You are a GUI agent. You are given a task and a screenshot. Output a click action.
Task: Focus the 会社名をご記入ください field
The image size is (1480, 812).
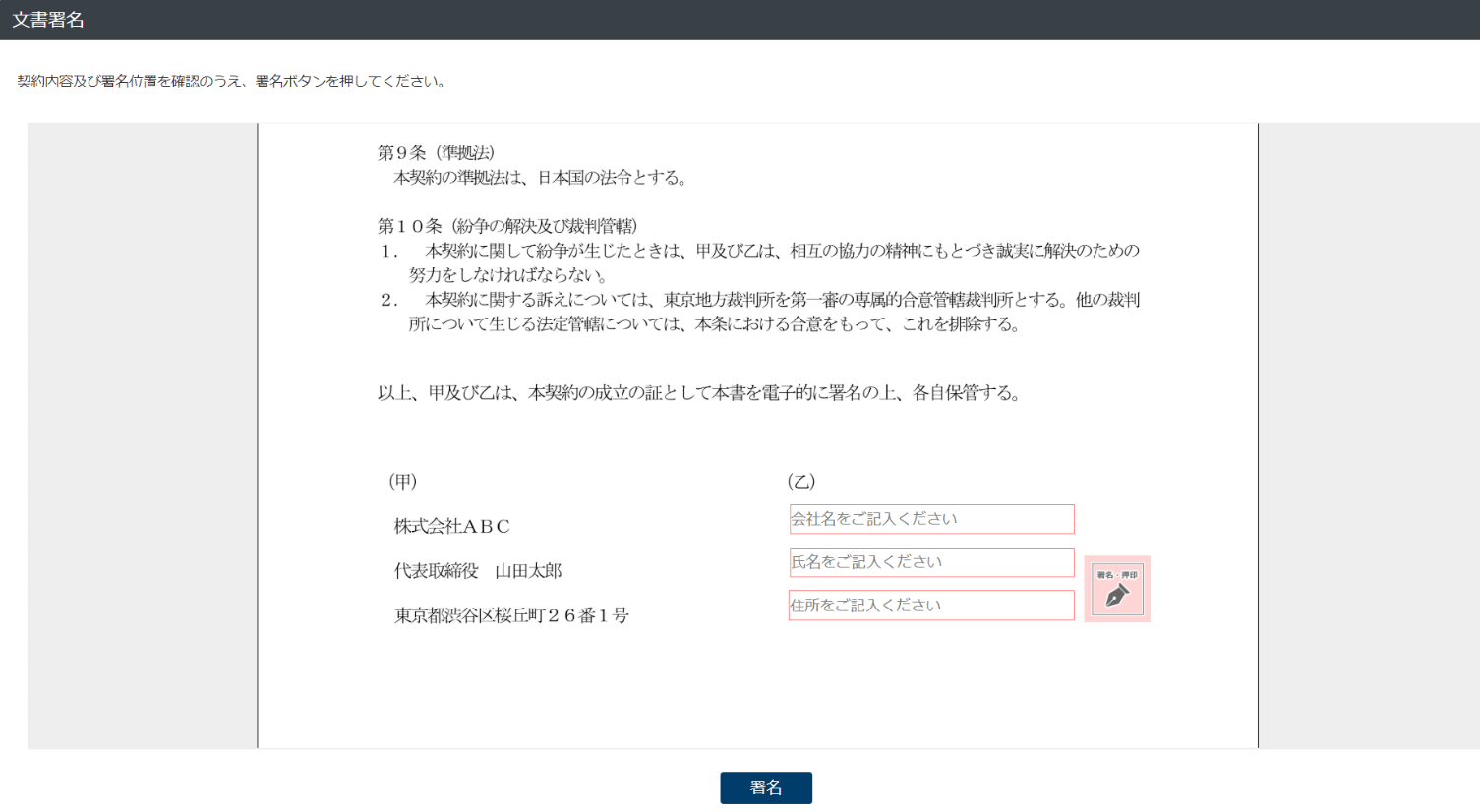pyautogui.click(x=931, y=519)
